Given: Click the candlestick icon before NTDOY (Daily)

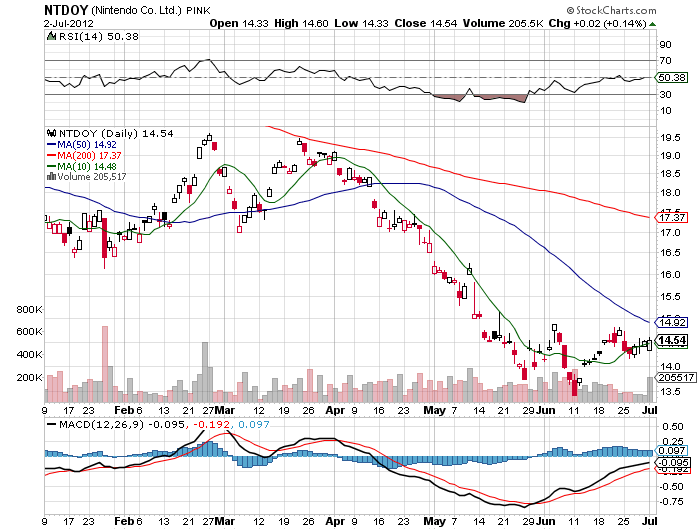Looking at the screenshot, I should coord(51,133).
